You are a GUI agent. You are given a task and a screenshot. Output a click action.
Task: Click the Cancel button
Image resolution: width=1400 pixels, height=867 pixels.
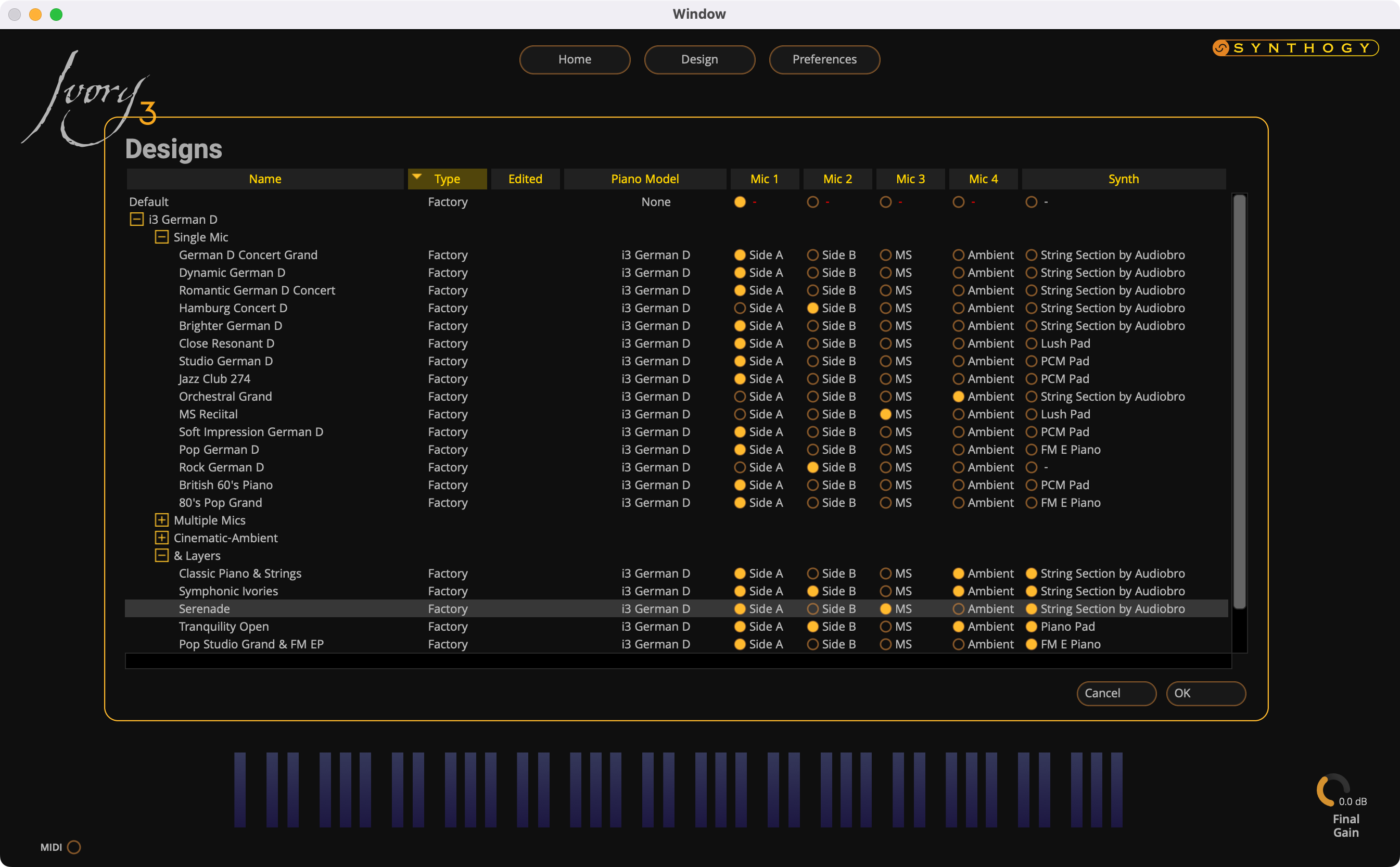(x=1116, y=693)
